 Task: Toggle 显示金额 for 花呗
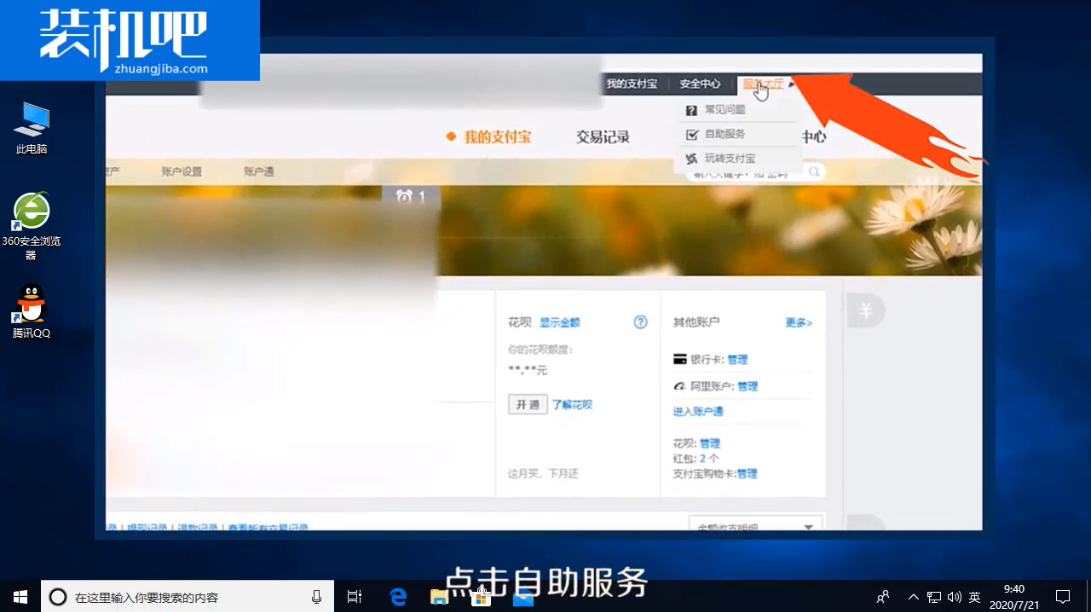pyautogui.click(x=560, y=323)
